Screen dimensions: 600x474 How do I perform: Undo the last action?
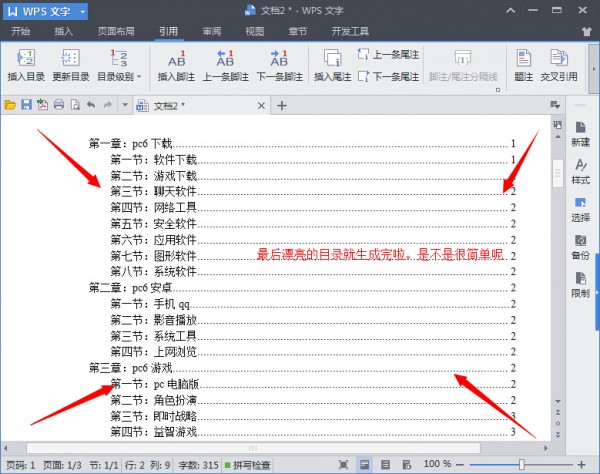[91, 105]
